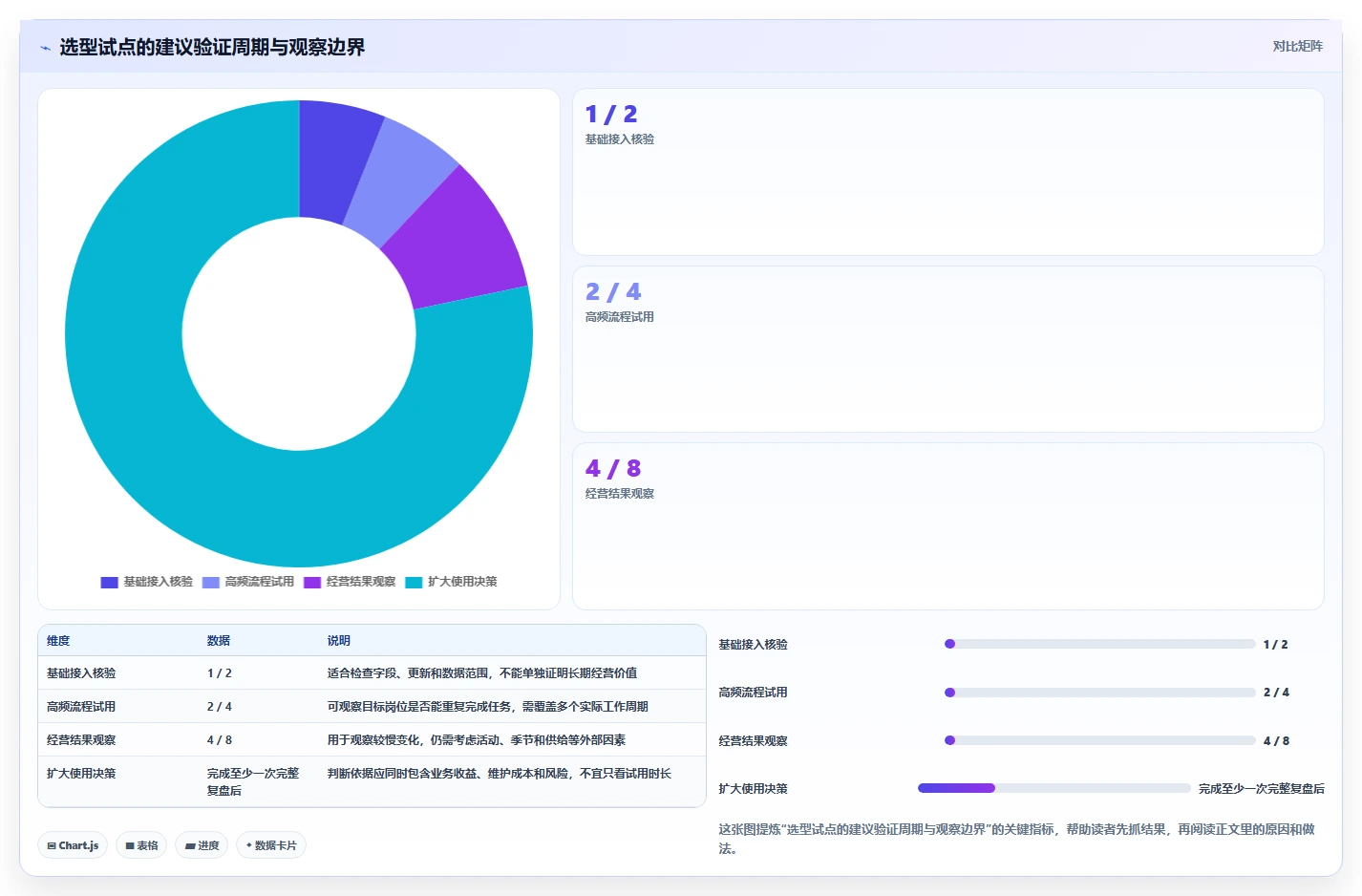Click the dark indigo donut segment
The width and height of the screenshot is (1362, 896).
(x=330, y=158)
